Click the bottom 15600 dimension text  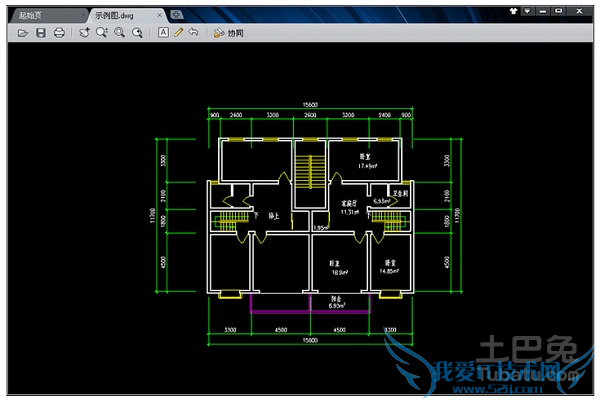[310, 340]
